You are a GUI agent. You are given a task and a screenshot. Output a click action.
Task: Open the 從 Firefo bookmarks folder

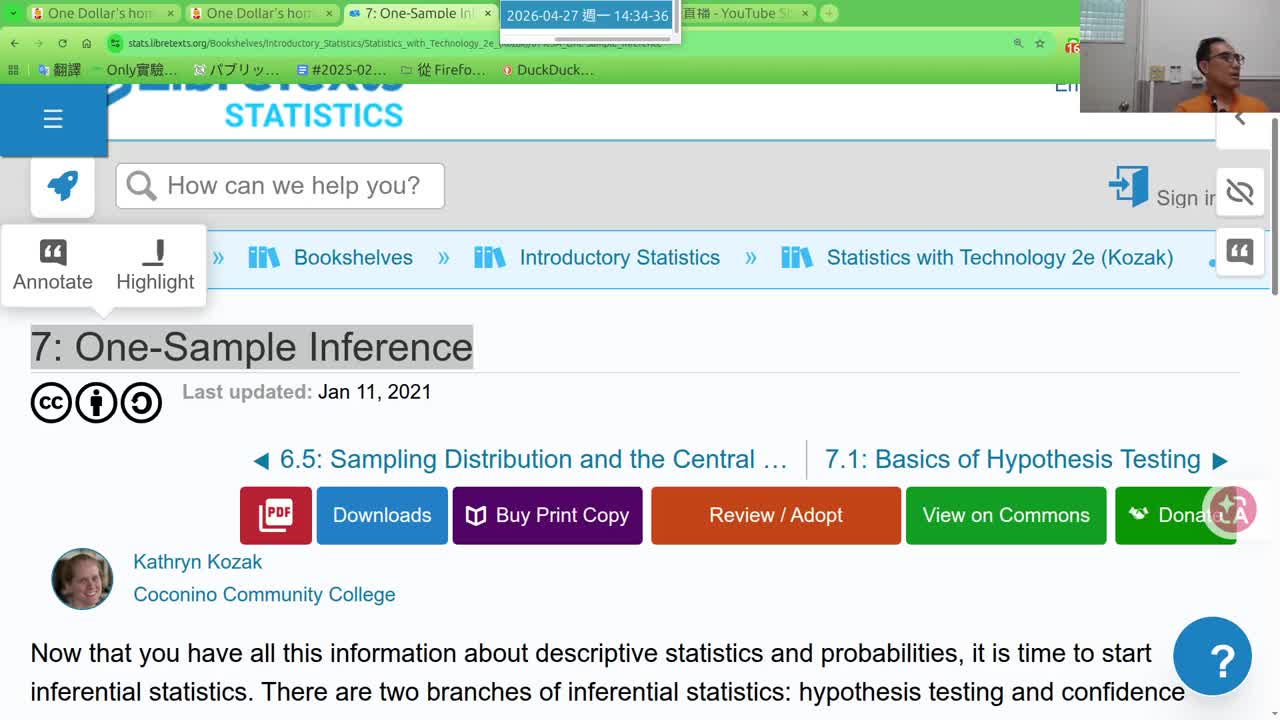click(443, 70)
